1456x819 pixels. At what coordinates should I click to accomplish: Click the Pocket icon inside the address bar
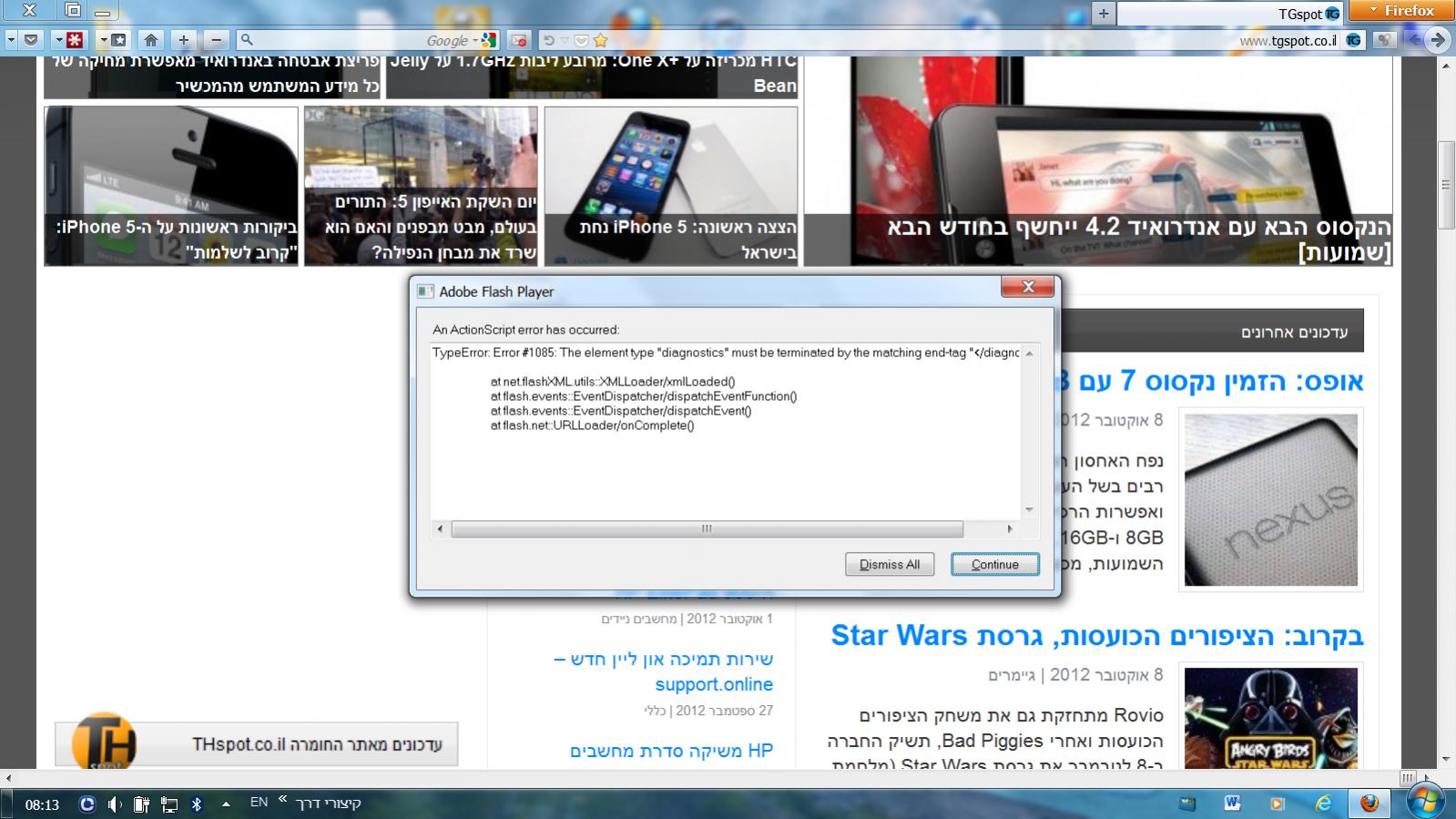581,40
